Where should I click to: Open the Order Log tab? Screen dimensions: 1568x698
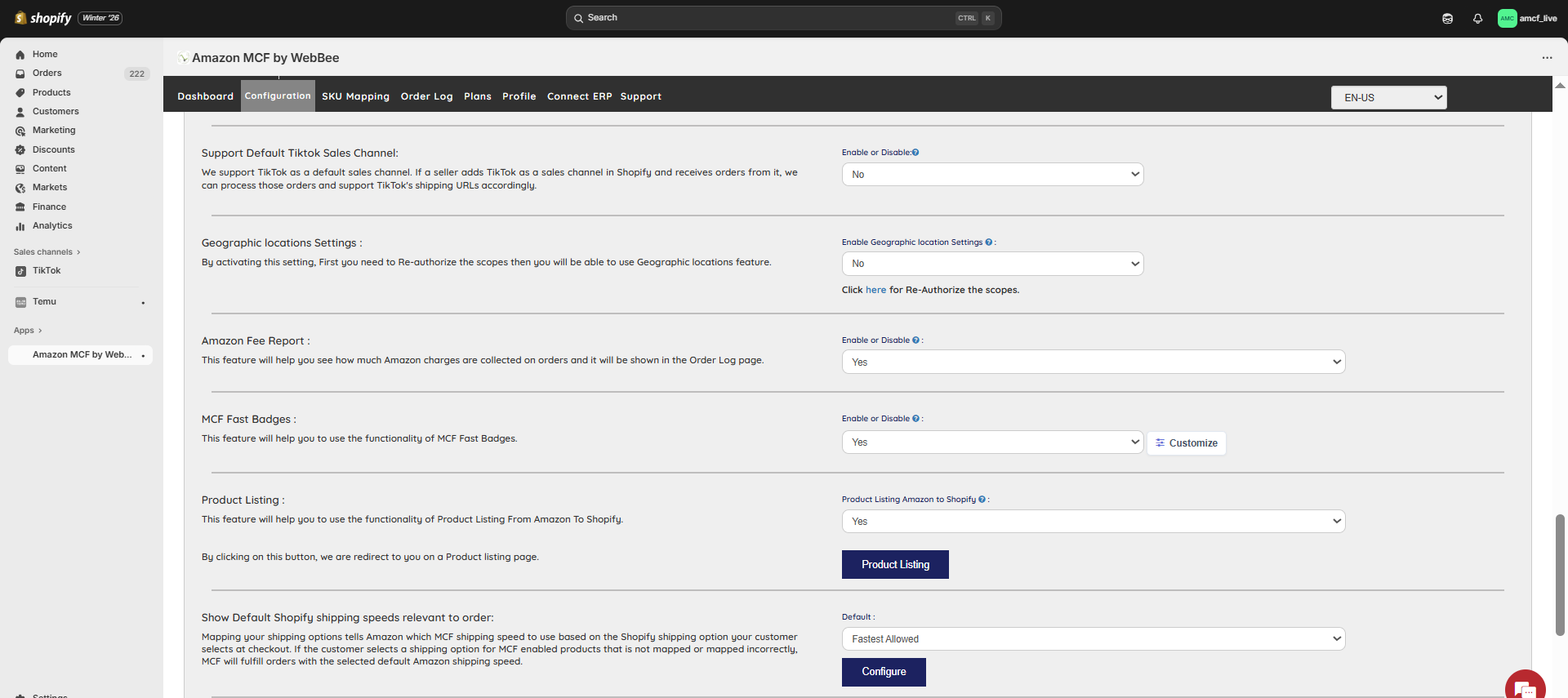point(426,96)
